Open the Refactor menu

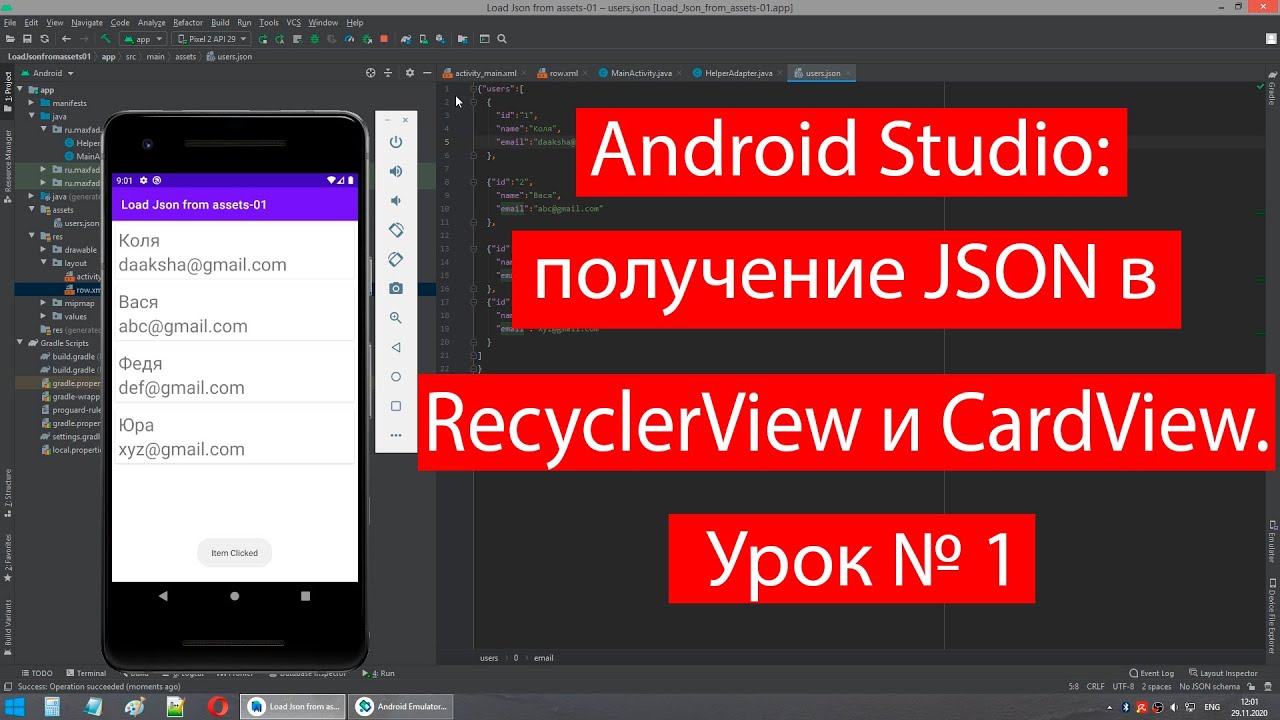click(188, 22)
